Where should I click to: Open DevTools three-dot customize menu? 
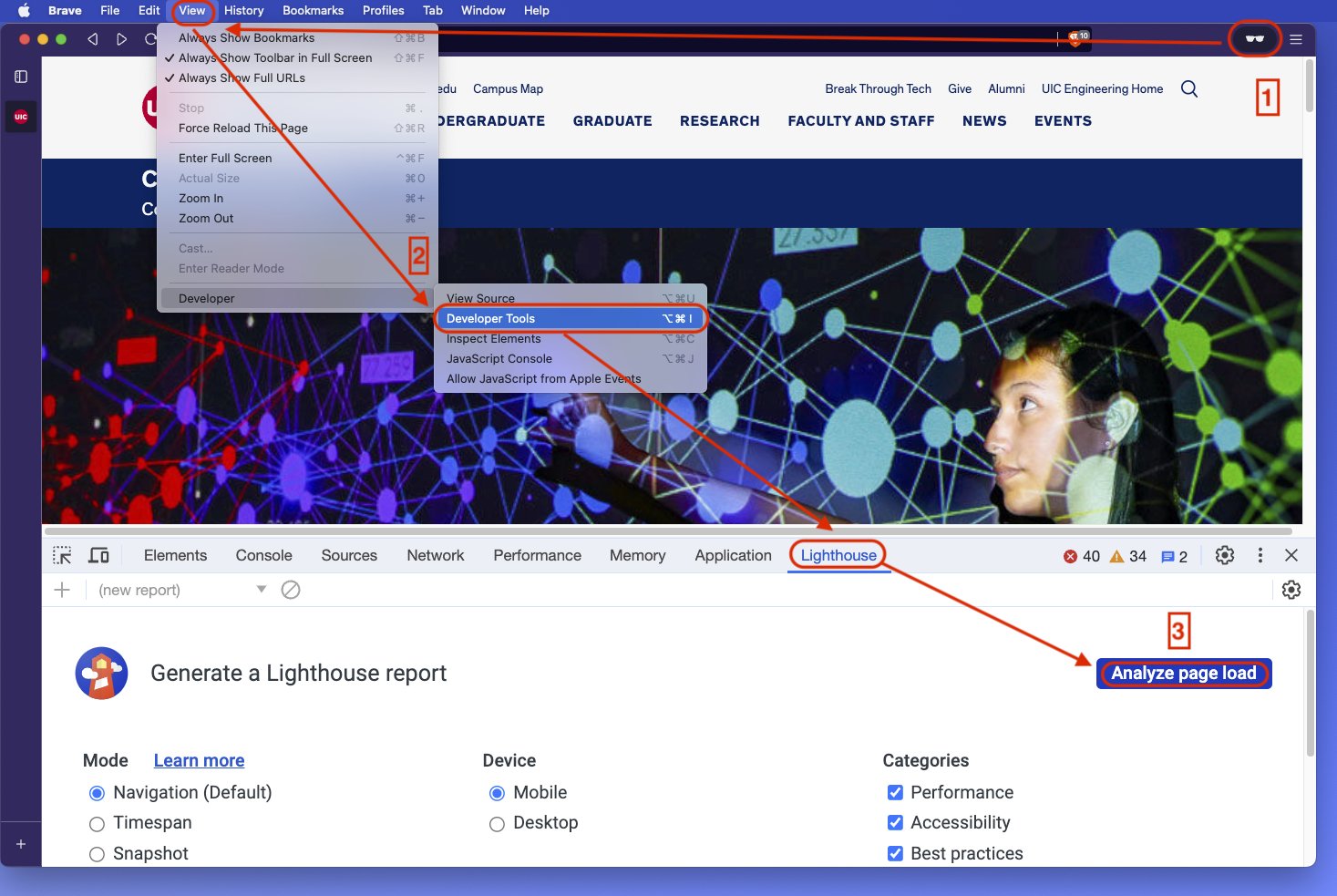tap(1260, 555)
